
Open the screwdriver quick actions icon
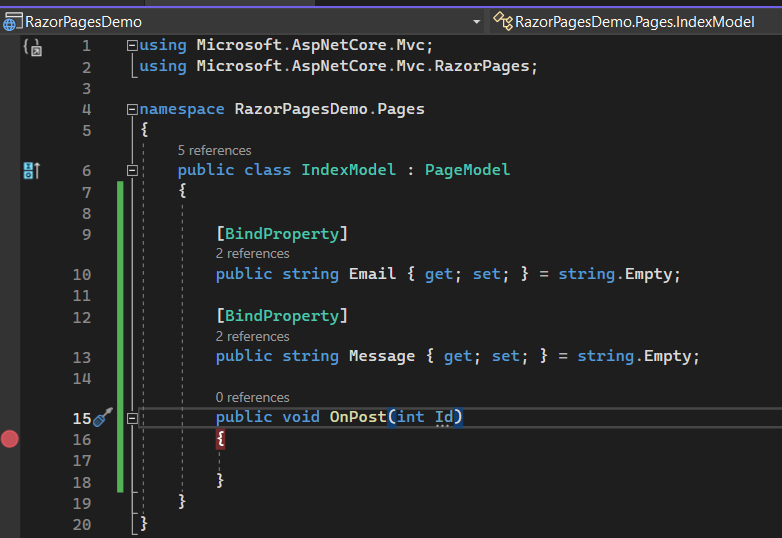103,417
